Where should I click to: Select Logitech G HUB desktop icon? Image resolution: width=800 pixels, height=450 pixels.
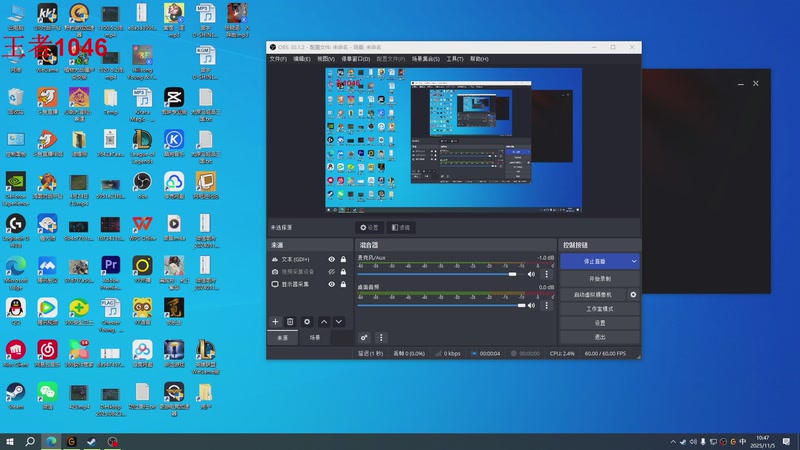coord(16,231)
